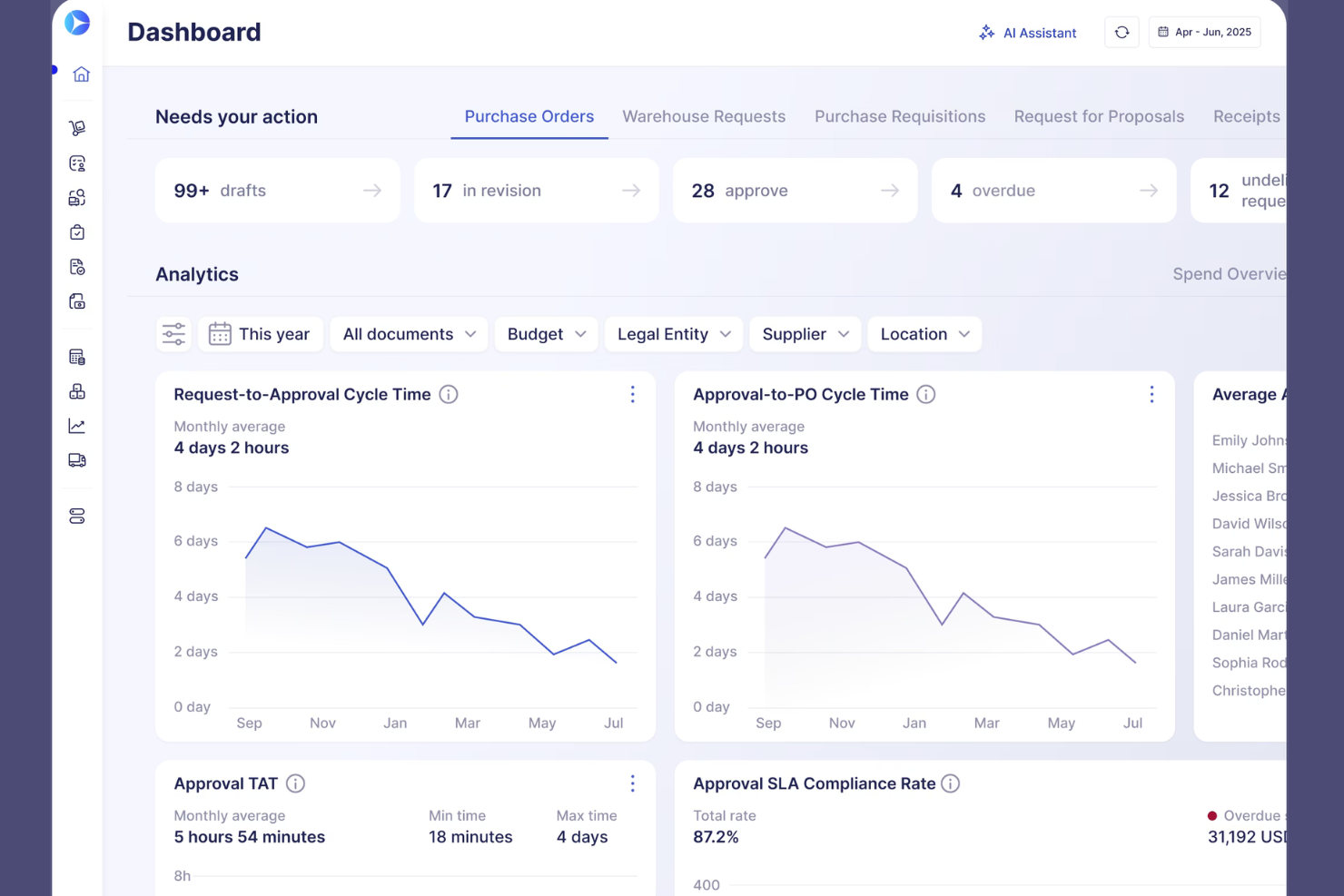Image resolution: width=1344 pixels, height=896 pixels.
Task: Open the settings toggles icon at the sidebar bottom
Action: pyautogui.click(x=77, y=517)
